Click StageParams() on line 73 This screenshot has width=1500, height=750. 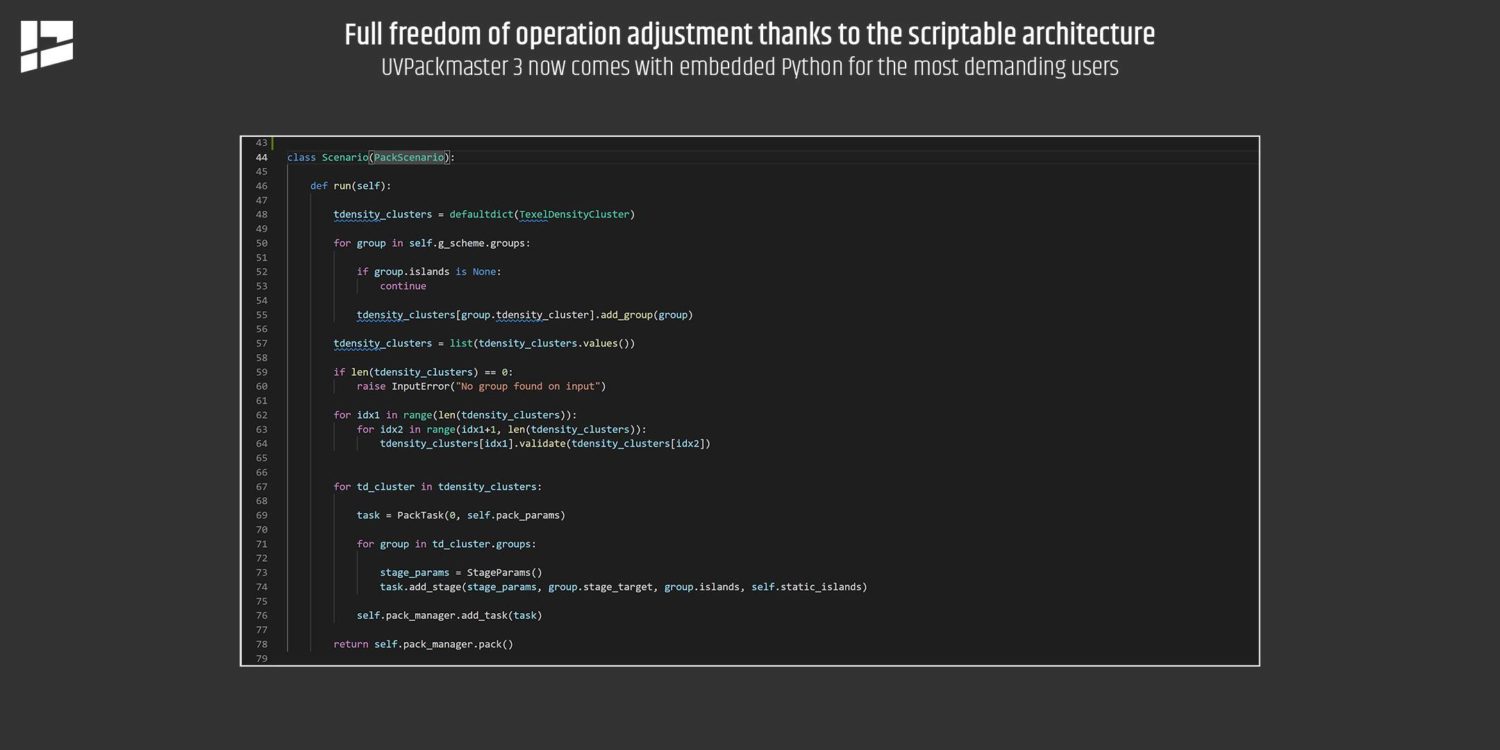[505, 572]
